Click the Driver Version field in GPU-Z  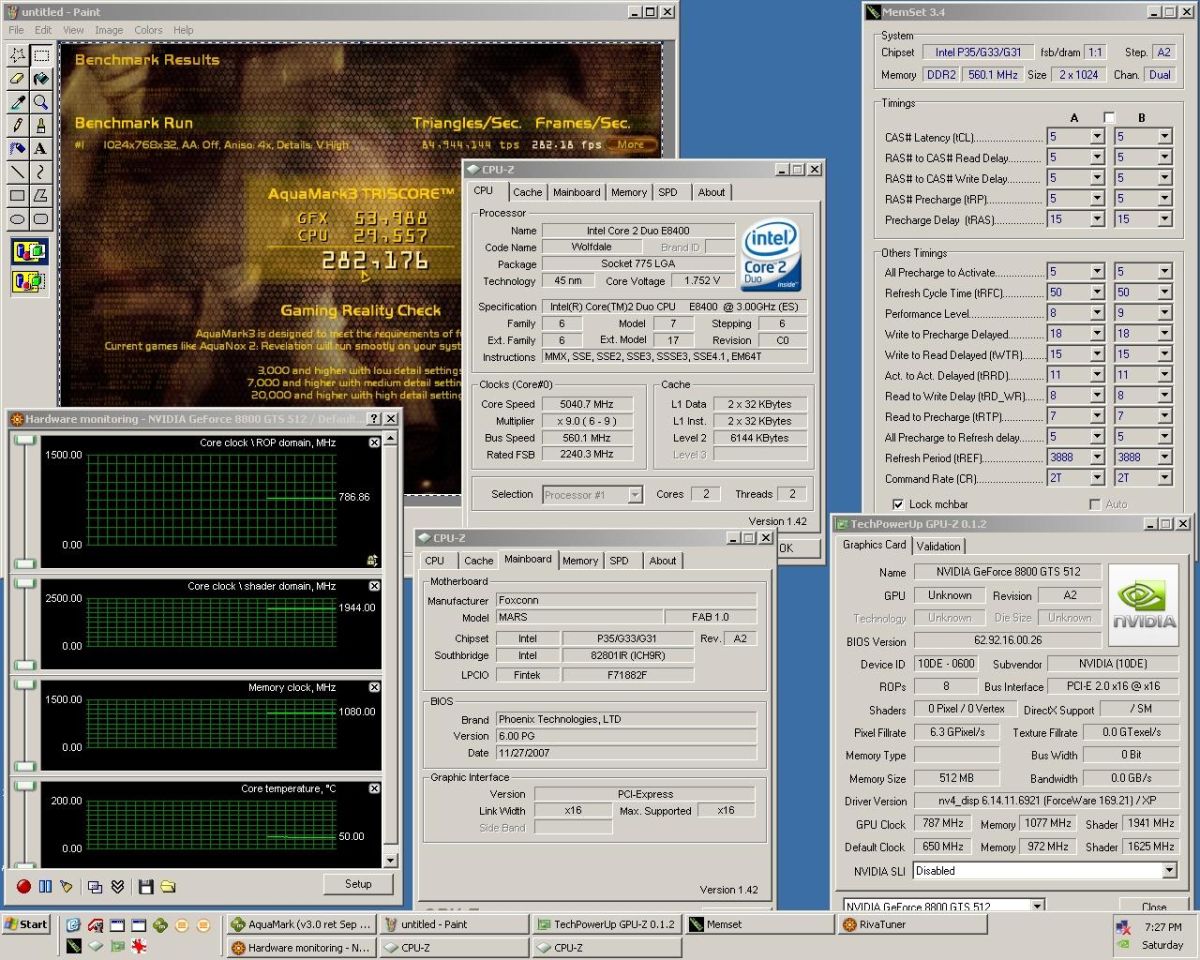click(x=1046, y=801)
